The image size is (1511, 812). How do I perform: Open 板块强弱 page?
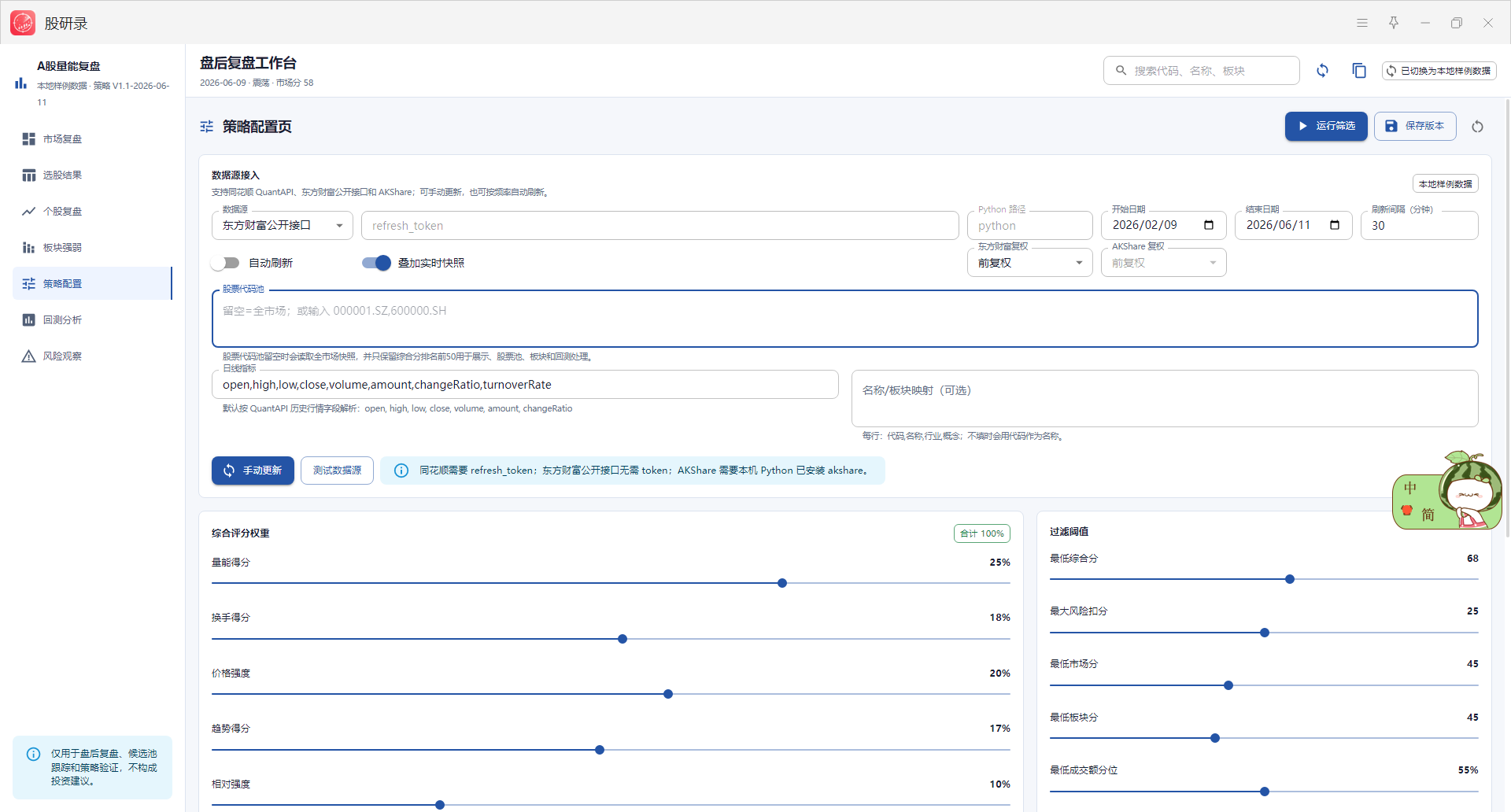(x=92, y=248)
